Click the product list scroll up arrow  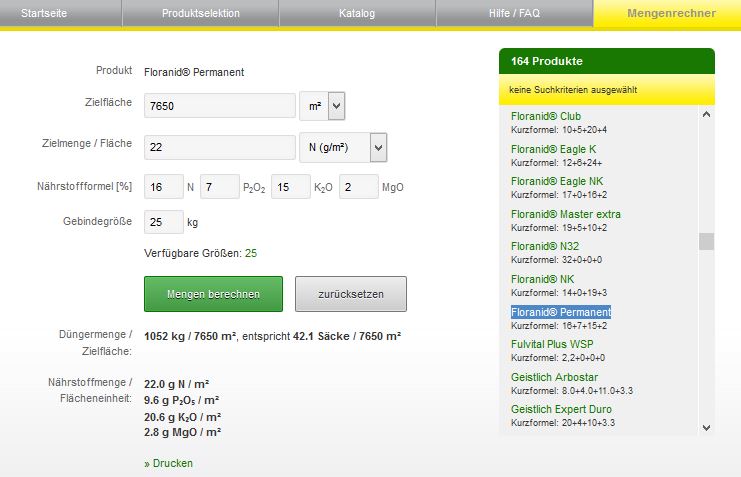click(x=707, y=114)
